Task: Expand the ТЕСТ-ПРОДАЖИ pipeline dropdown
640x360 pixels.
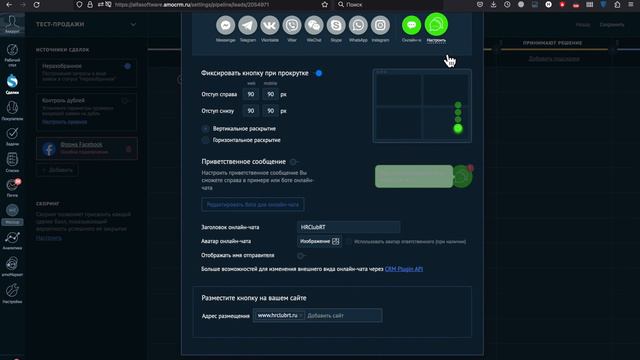Action: click(x=133, y=24)
